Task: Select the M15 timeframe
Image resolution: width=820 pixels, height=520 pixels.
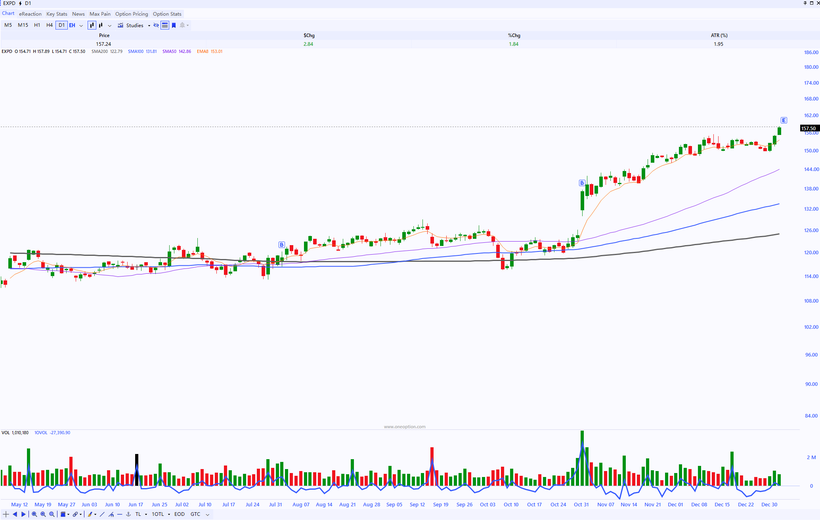Action: pos(23,25)
